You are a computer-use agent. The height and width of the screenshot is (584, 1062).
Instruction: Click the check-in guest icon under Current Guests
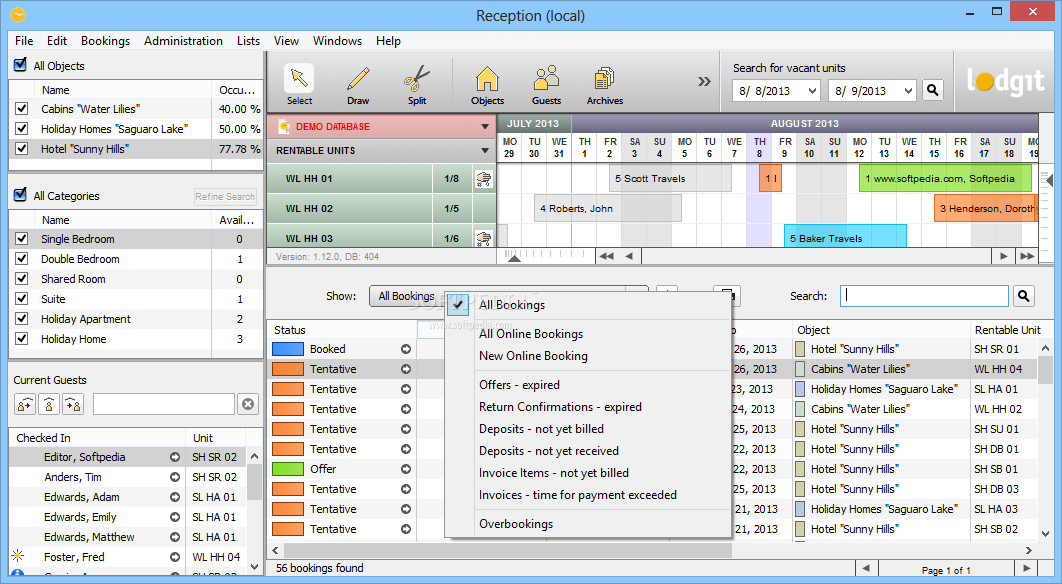pos(25,404)
